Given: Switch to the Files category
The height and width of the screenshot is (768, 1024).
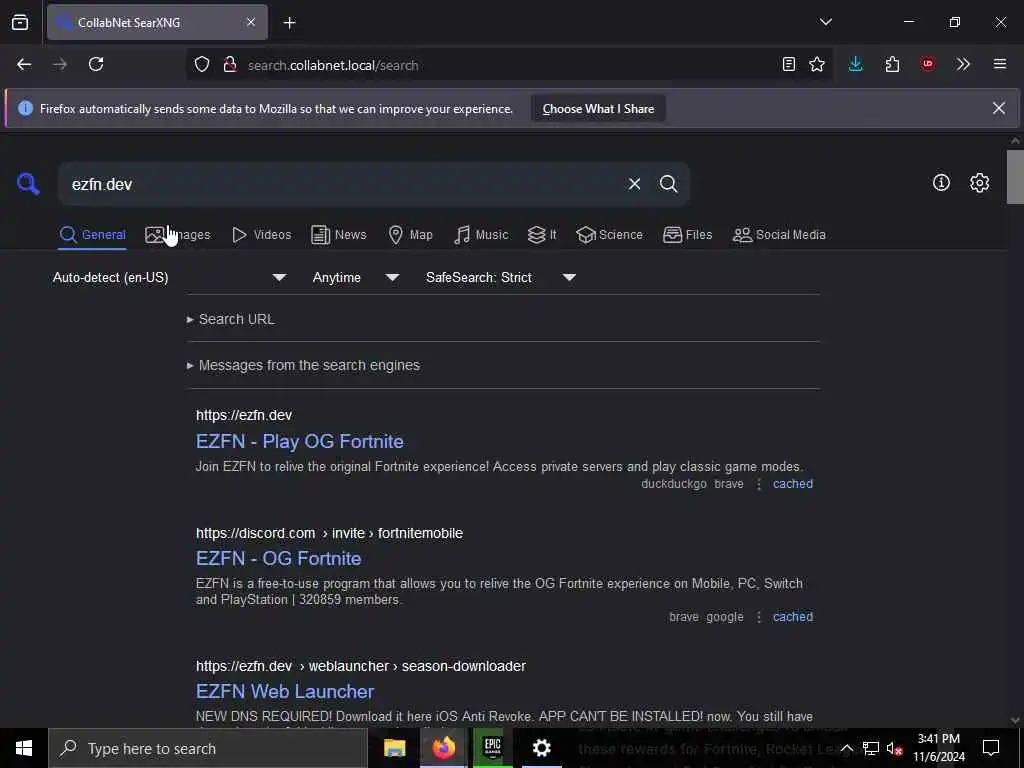Looking at the screenshot, I should 687,234.
